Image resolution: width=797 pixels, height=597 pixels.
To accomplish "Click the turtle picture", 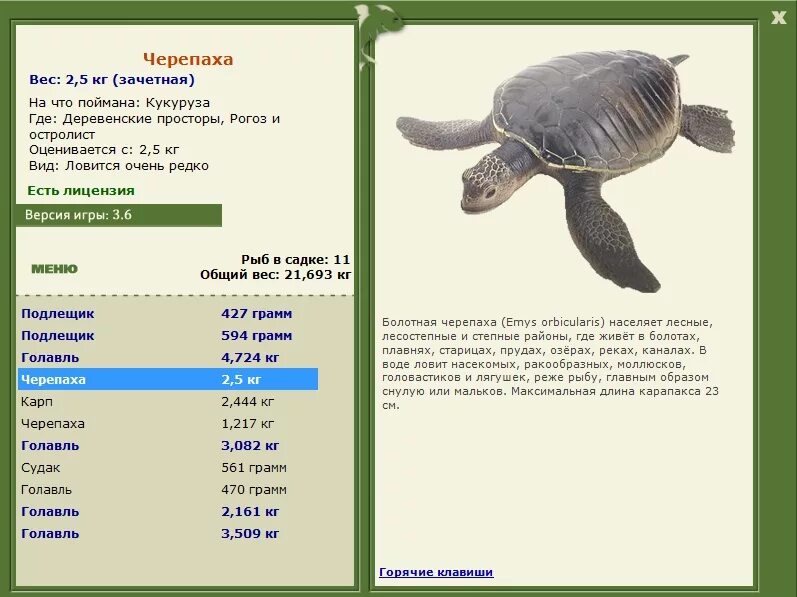I will (x=565, y=170).
